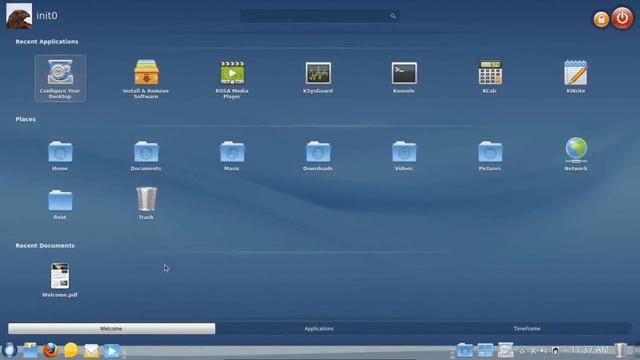This screenshot has height=360, width=640.
Task: Launch Install & Remove Software
Action: click(x=146, y=78)
